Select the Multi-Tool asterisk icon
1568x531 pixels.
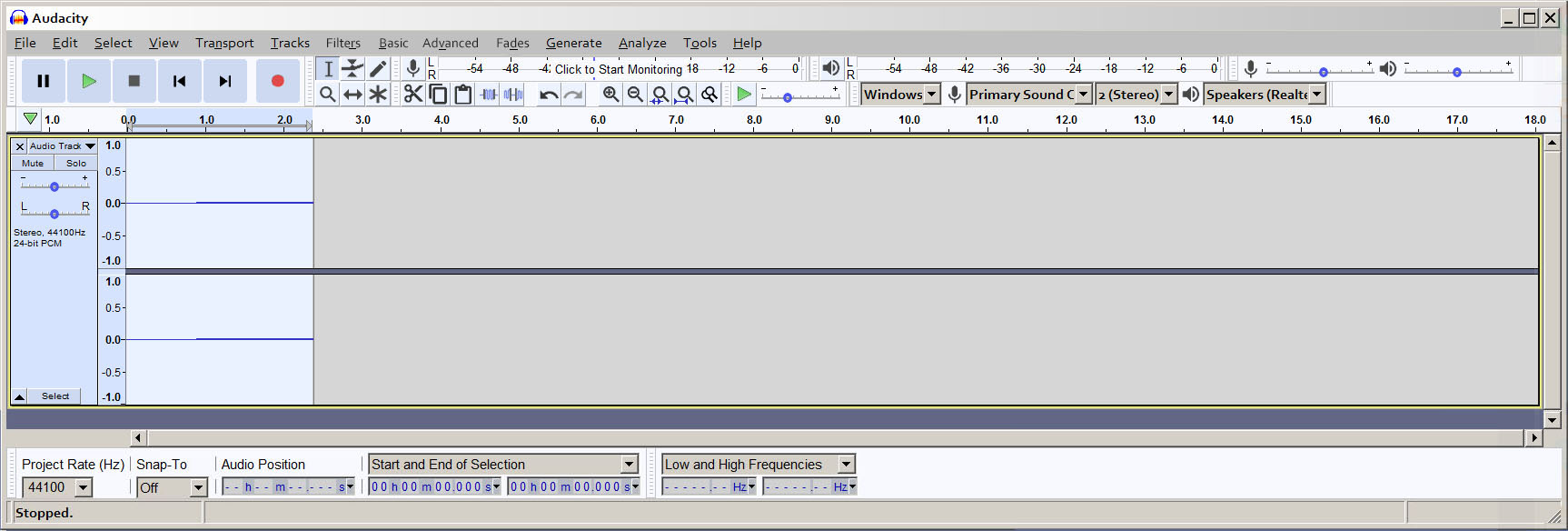coord(378,94)
